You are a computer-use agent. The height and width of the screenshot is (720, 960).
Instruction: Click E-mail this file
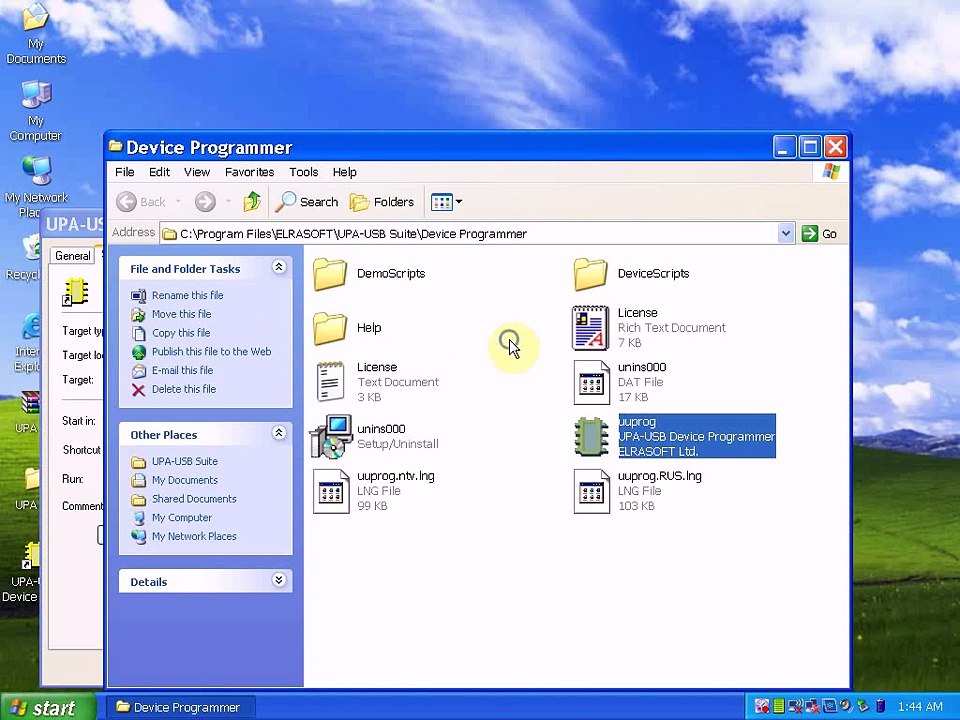coord(182,370)
